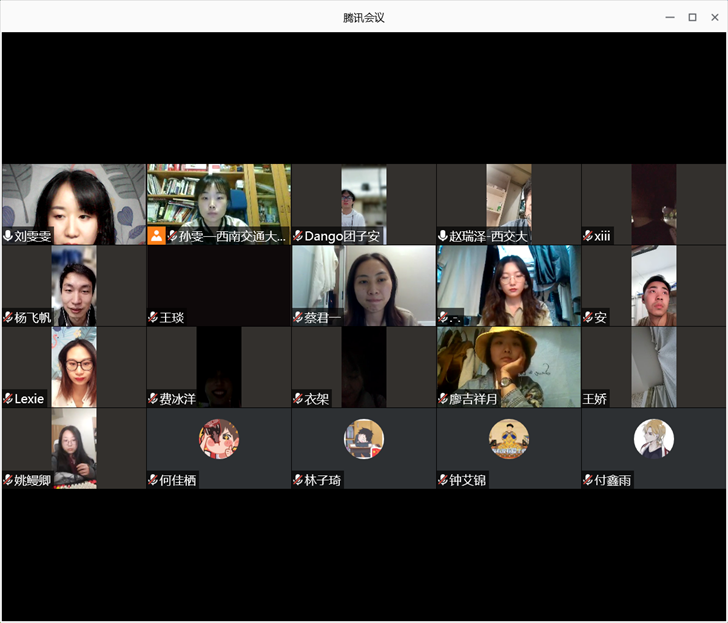Click the orange host icon beside 孙雯
The image size is (728, 623).
click(x=156, y=236)
